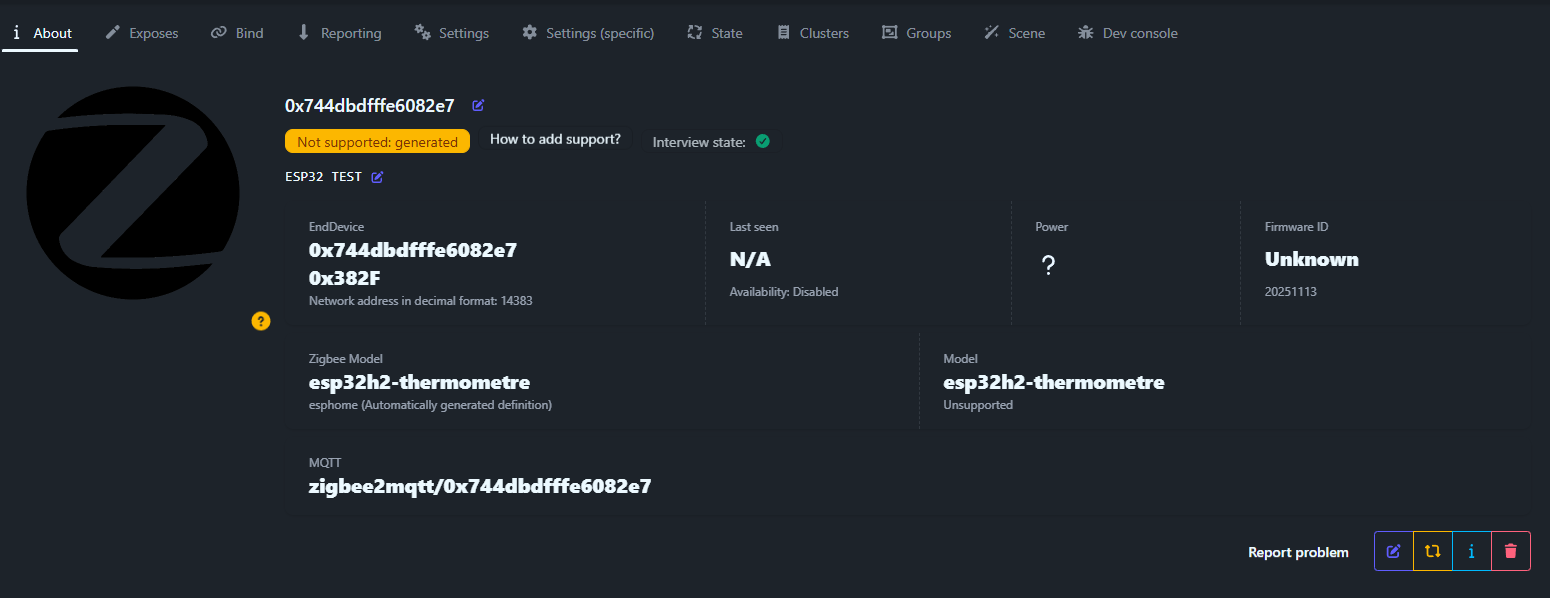This screenshot has height=598, width=1550.
Task: Open the Clusters tab
Action: coord(813,33)
